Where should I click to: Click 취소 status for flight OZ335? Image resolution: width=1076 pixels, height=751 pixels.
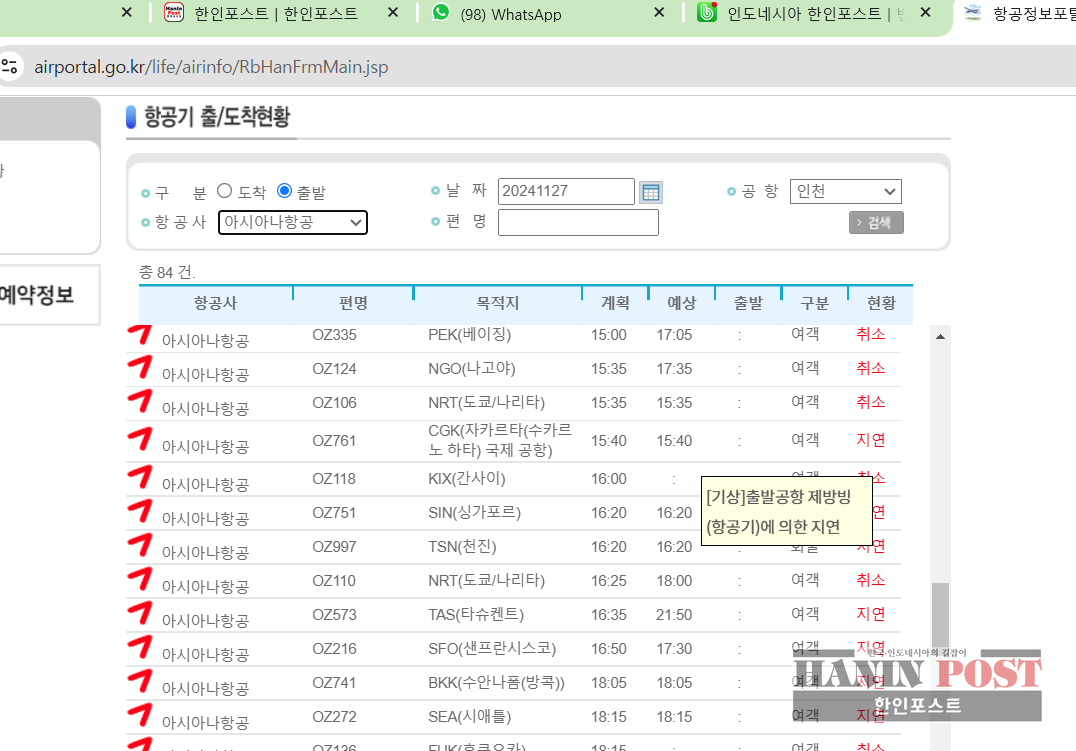click(870, 335)
